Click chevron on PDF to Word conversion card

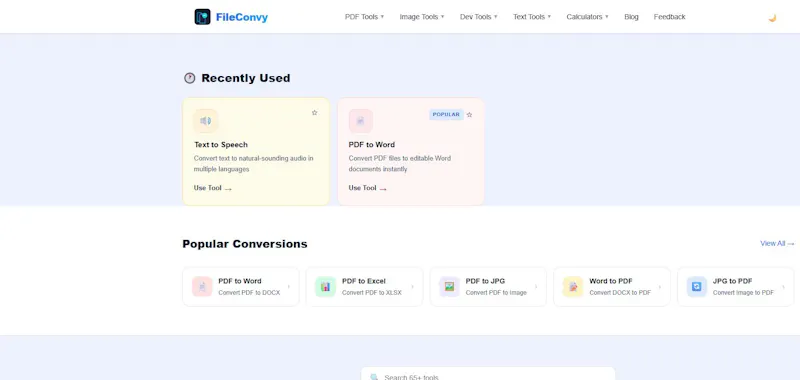tap(289, 287)
